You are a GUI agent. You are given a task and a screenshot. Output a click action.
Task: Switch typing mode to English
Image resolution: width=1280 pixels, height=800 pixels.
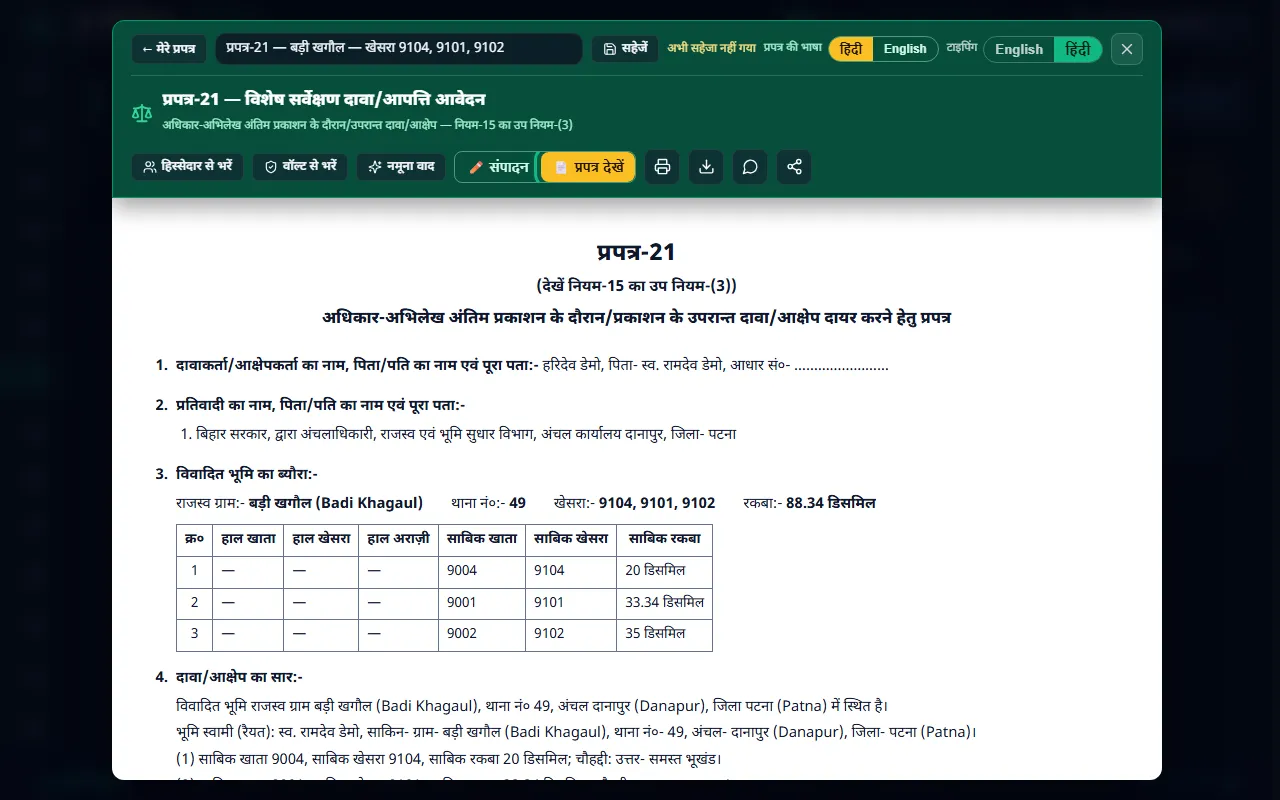pos(1019,49)
